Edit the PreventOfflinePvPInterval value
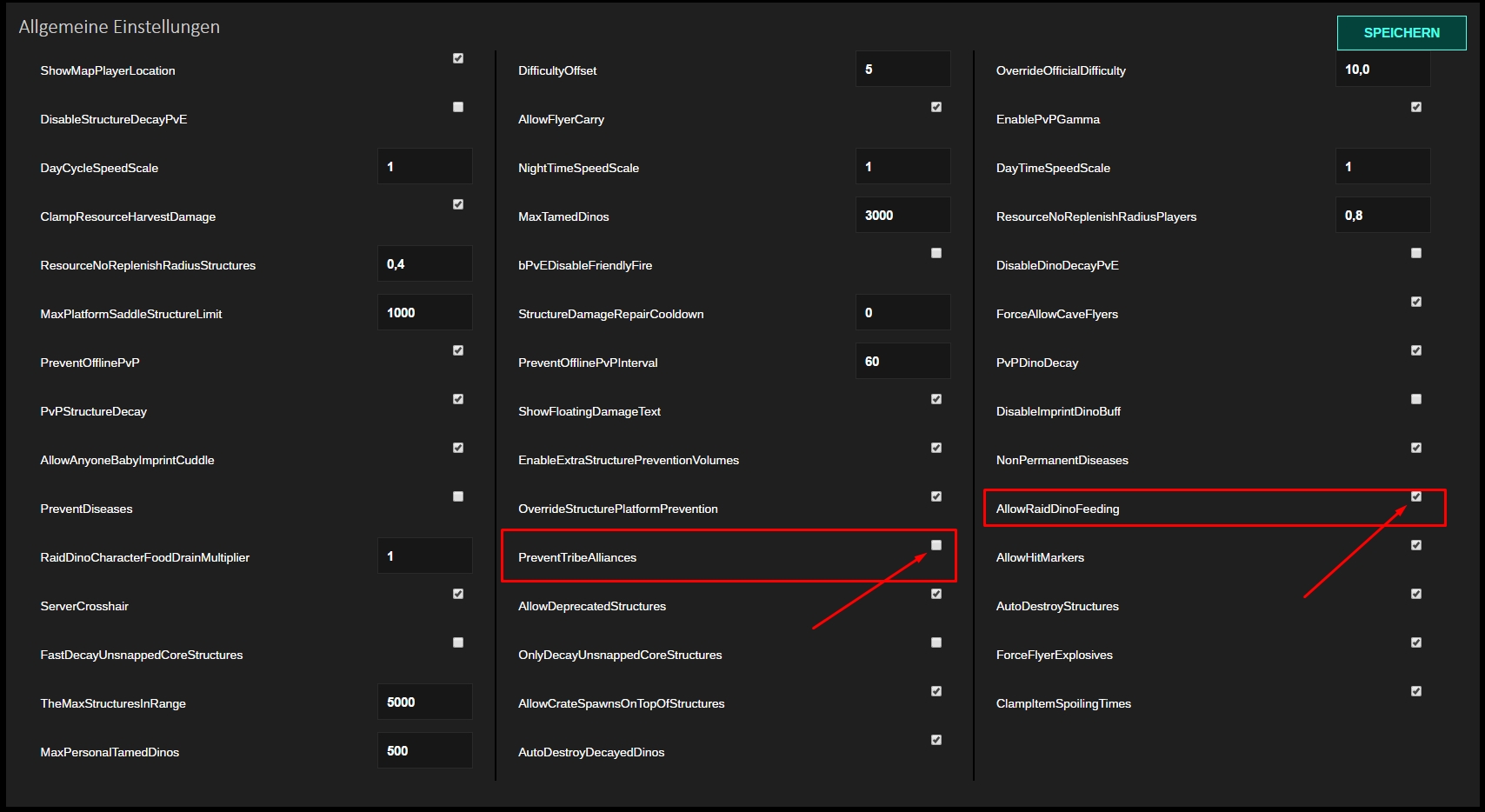The image size is (1485, 812). pyautogui.click(x=903, y=361)
